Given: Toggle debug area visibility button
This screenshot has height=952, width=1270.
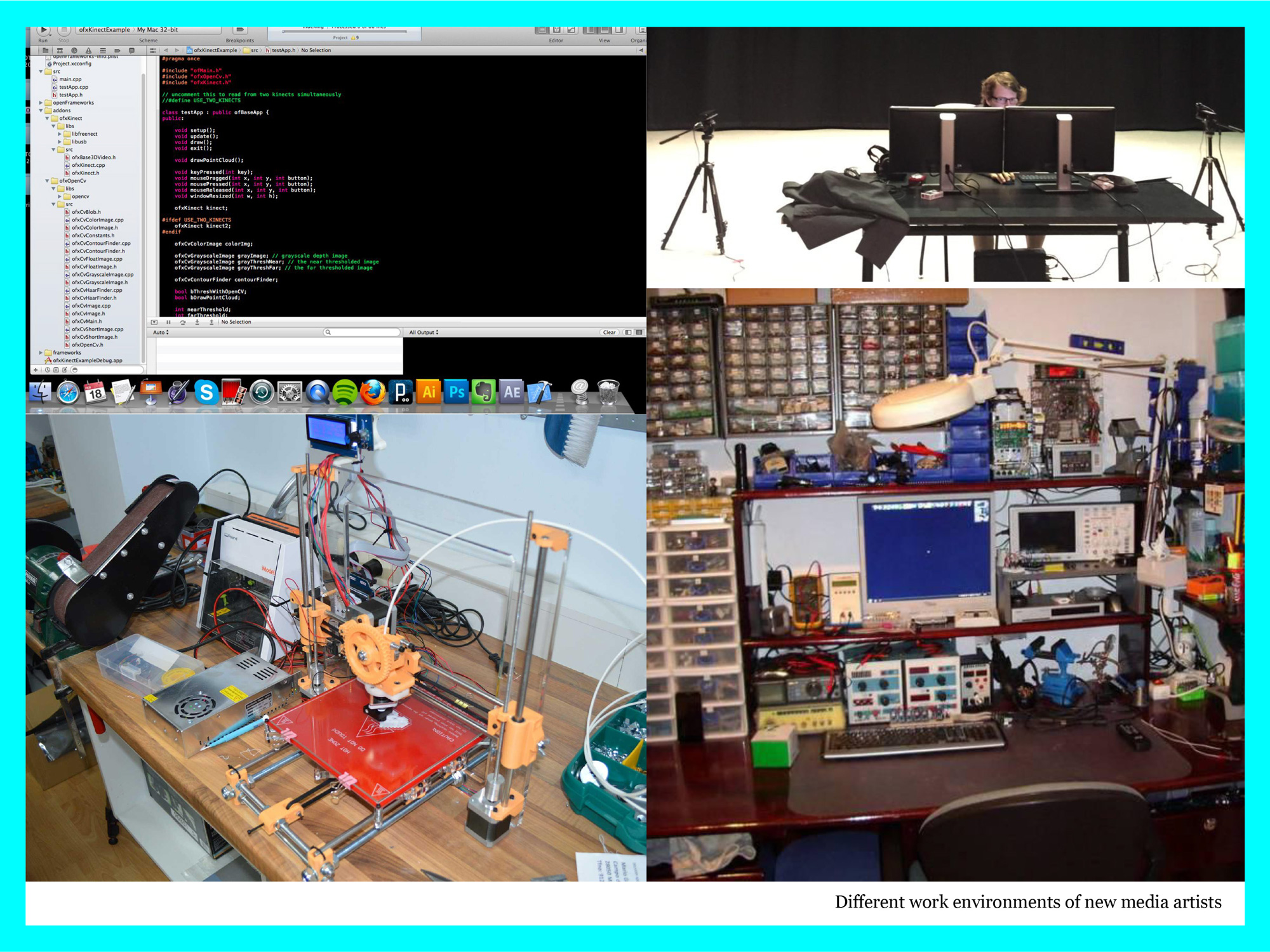Looking at the screenshot, I should (x=154, y=322).
